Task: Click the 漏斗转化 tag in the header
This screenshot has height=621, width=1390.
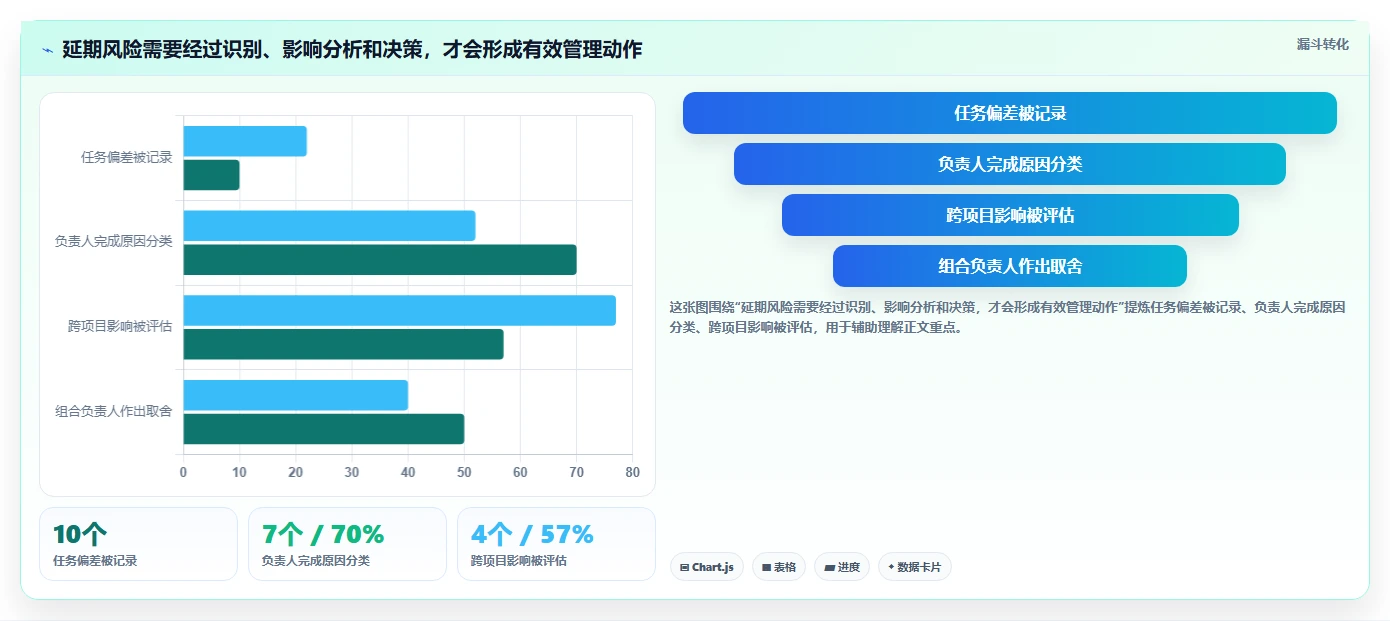Action: [1322, 45]
